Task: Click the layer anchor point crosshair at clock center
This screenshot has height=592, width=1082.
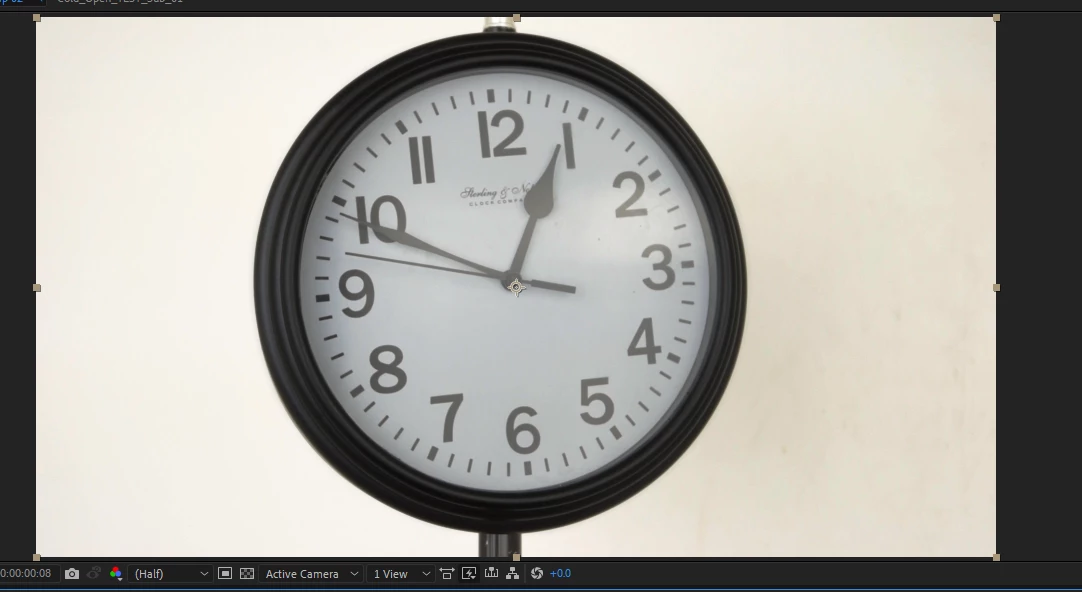Action: point(516,287)
